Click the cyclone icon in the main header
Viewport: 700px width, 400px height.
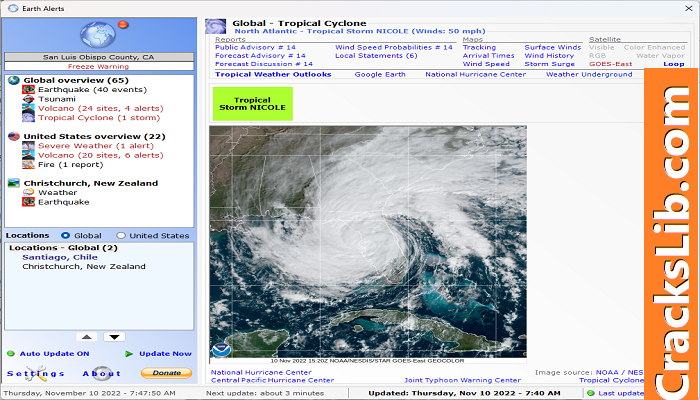216,26
